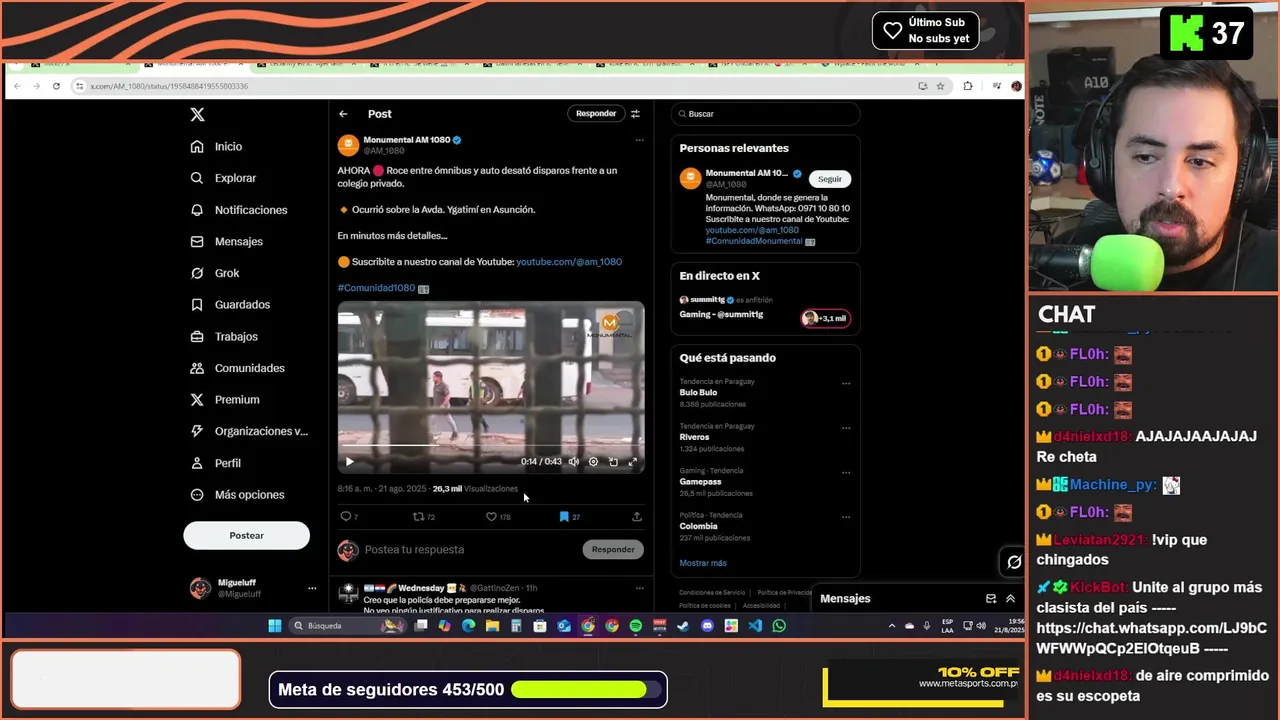The image size is (1280, 720).
Task: Mute the video volume icon
Action: 574,462
